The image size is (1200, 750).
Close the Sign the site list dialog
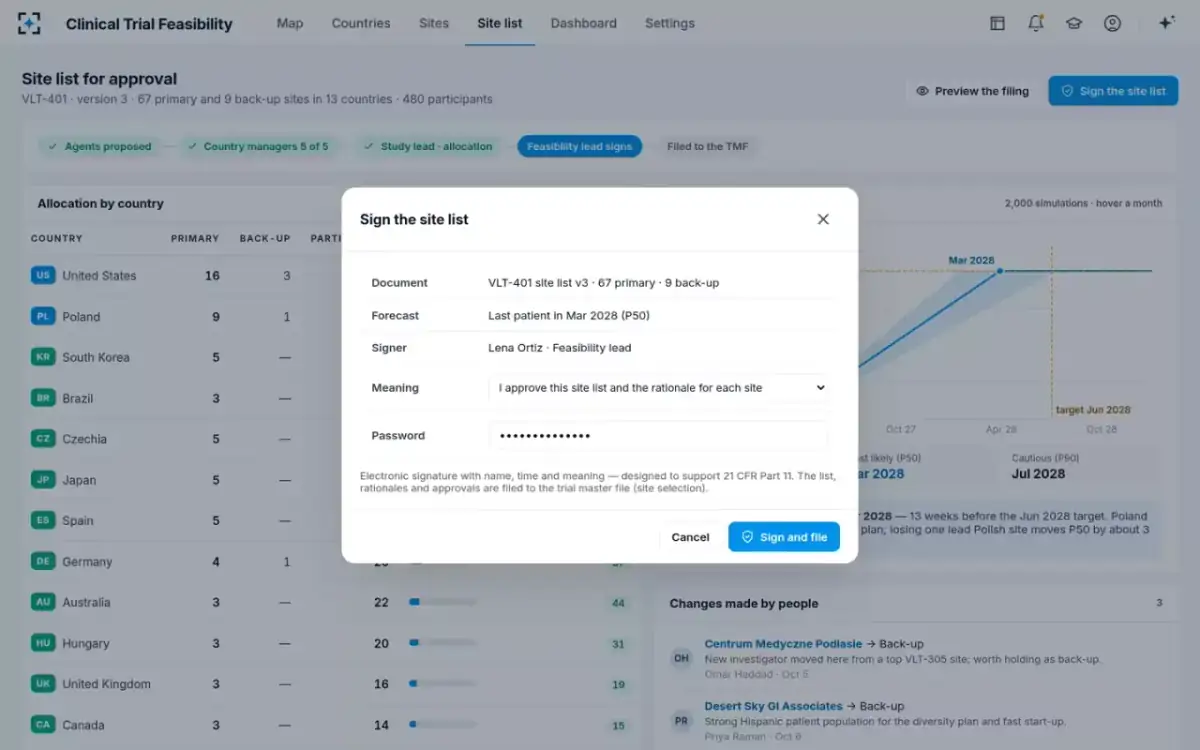coord(823,219)
